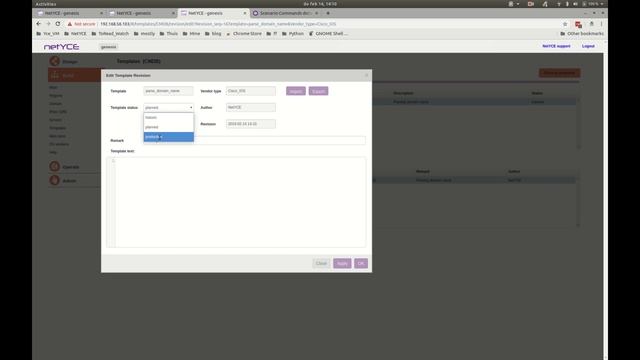Choose the highlighted bottom option in status list
The width and height of the screenshot is (640, 360).
pyautogui.click(x=168, y=137)
